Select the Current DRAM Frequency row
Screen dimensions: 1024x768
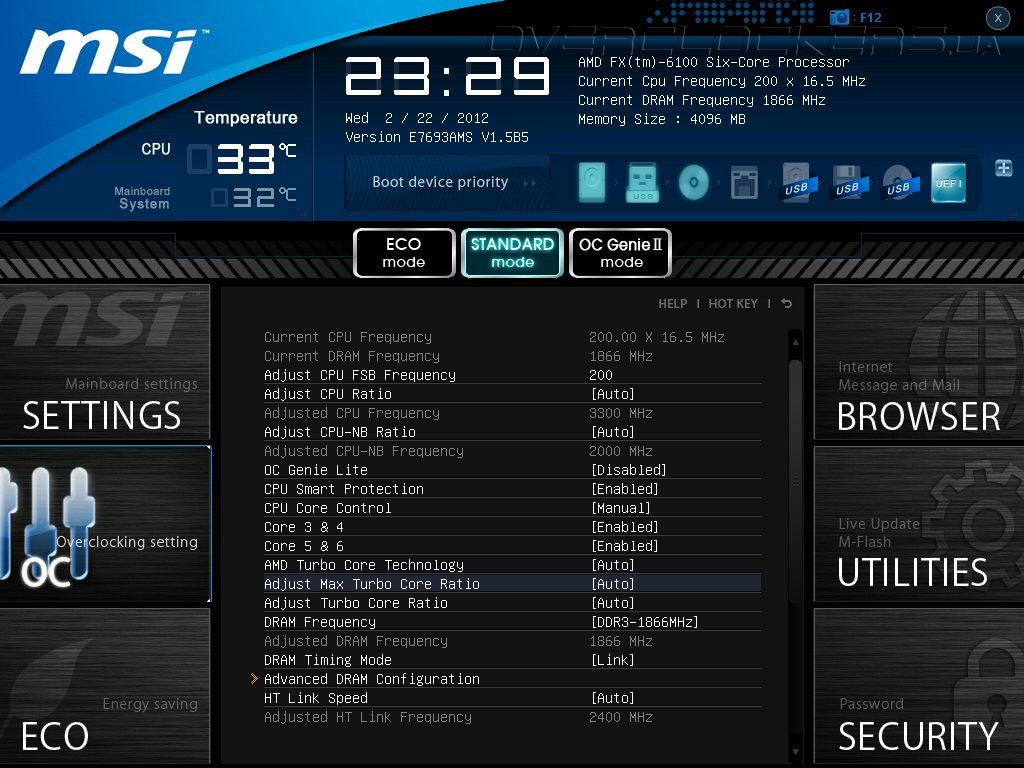click(x=512, y=356)
